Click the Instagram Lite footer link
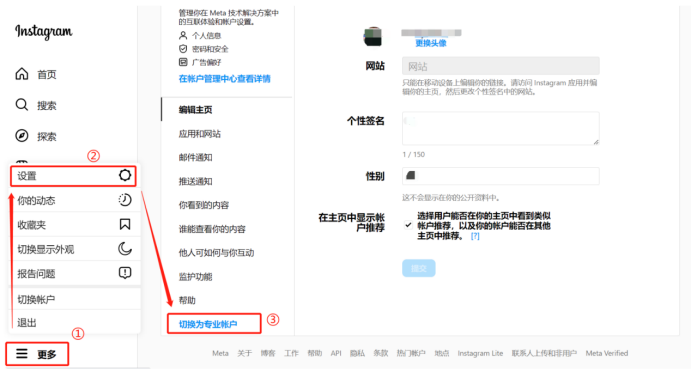Image resolution: width=692 pixels, height=373 pixels. pyautogui.click(x=480, y=353)
